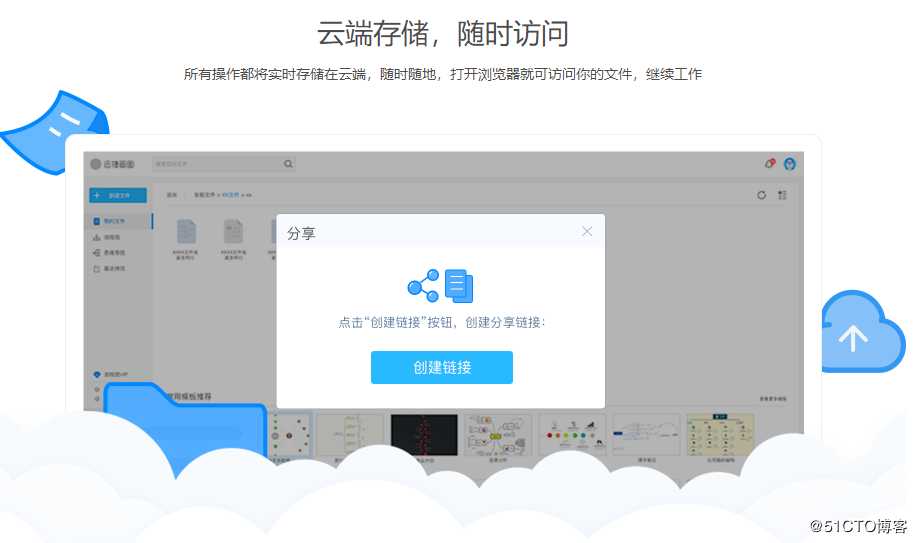The image size is (917, 543).
Task: Click the 云端存储，随时访问 headline
Action: point(443,33)
